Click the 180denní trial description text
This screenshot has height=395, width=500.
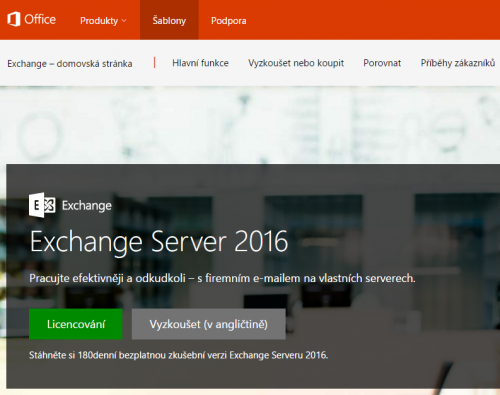[178, 355]
